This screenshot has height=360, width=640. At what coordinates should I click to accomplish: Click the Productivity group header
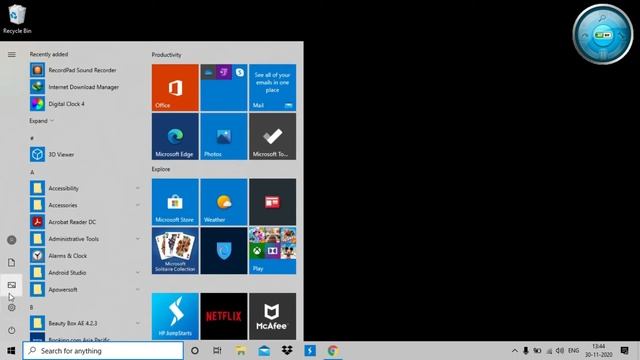tap(167, 55)
